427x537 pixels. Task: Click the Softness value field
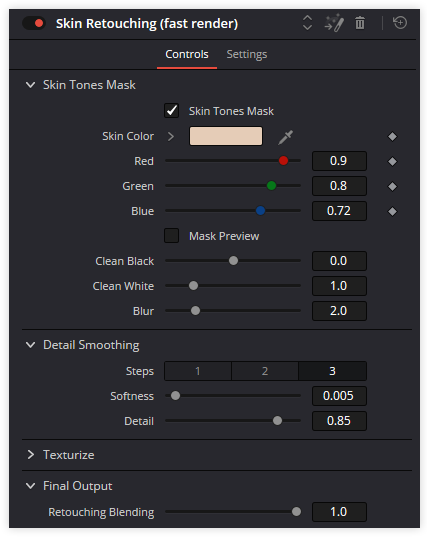(x=339, y=396)
